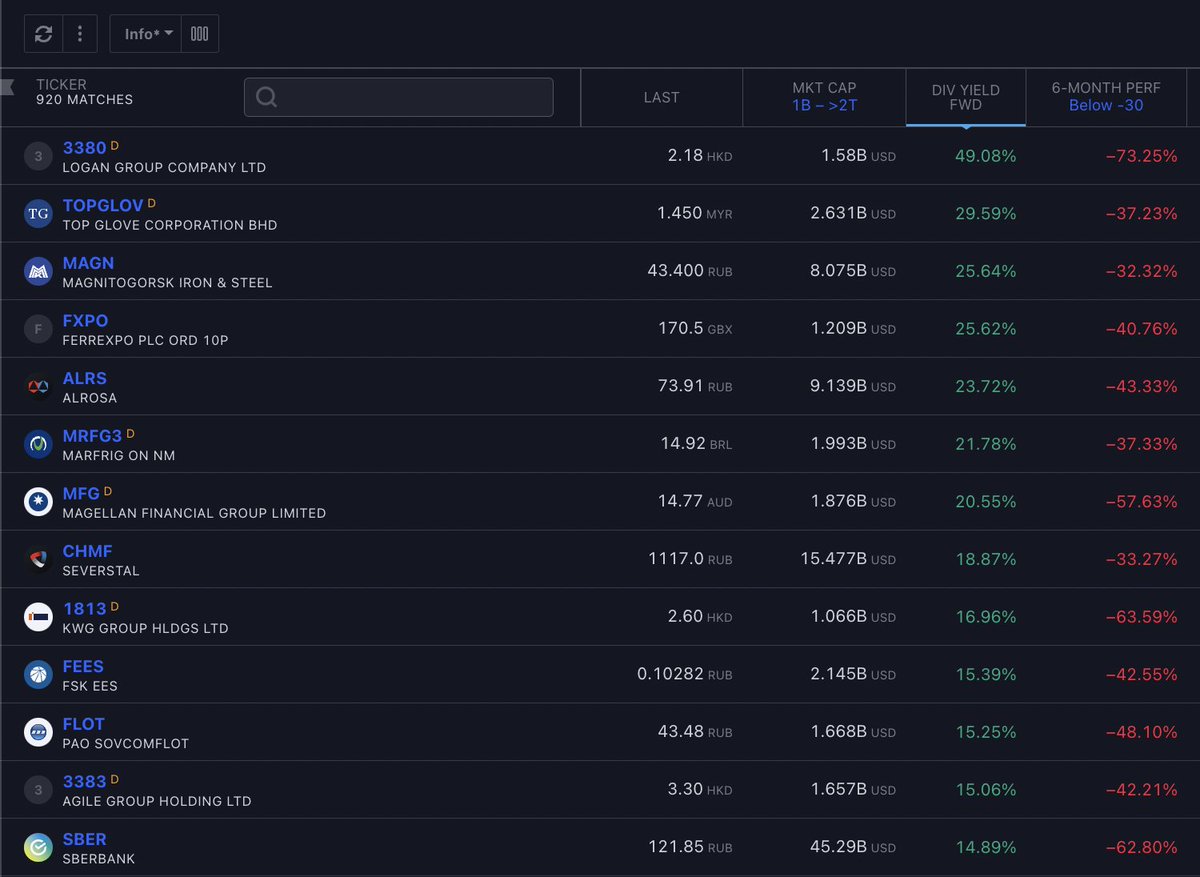Screen dimensions: 1200x877
Task: Click the Below -30 filter value
Action: click(1106, 105)
